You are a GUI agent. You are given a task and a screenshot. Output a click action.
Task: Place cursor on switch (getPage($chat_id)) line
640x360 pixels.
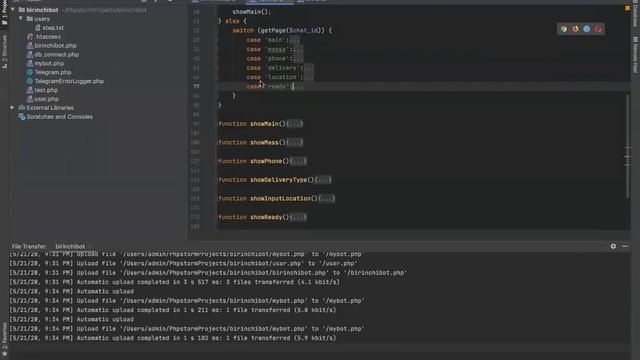(x=282, y=30)
